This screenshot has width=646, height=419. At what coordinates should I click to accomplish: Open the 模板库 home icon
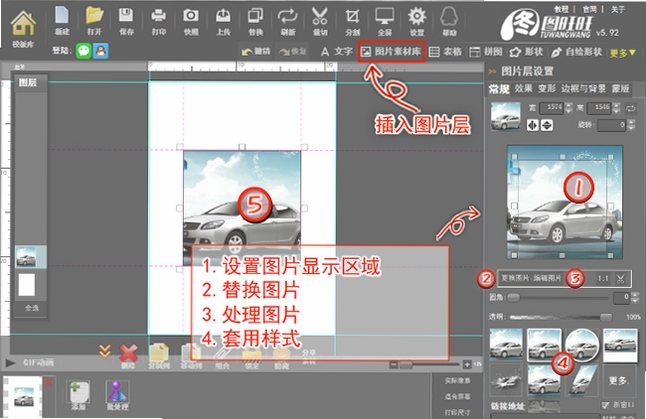[23, 24]
